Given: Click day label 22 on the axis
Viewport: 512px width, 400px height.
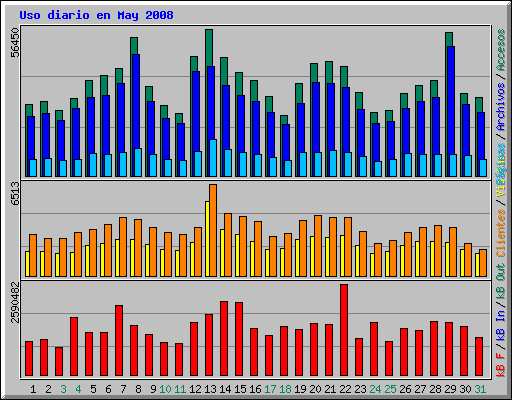Looking at the screenshot, I should (x=345, y=389).
